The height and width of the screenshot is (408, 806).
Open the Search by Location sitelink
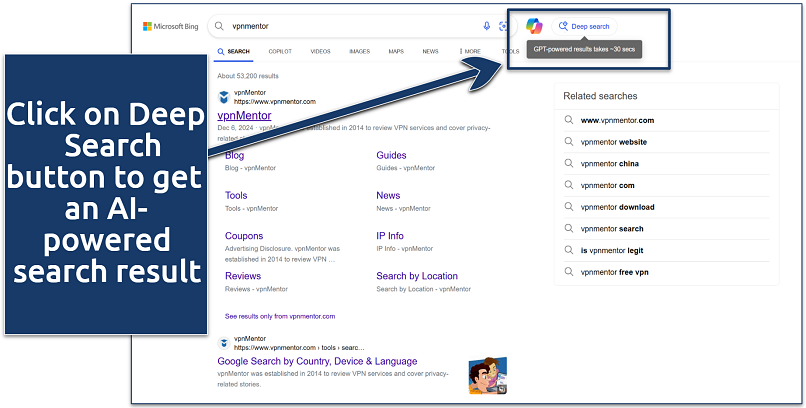417,276
